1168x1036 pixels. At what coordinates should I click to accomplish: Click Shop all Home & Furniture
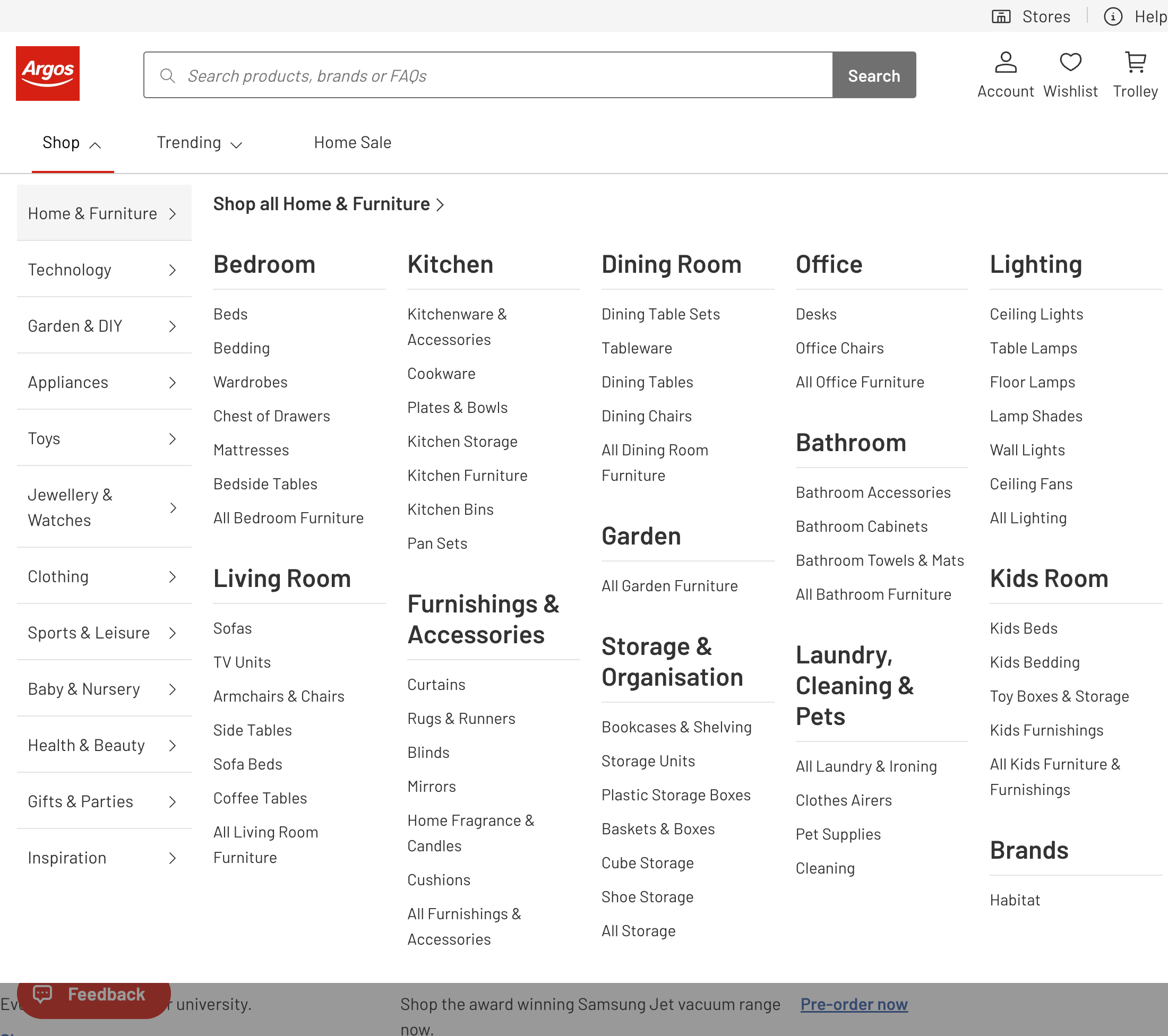[x=322, y=204]
